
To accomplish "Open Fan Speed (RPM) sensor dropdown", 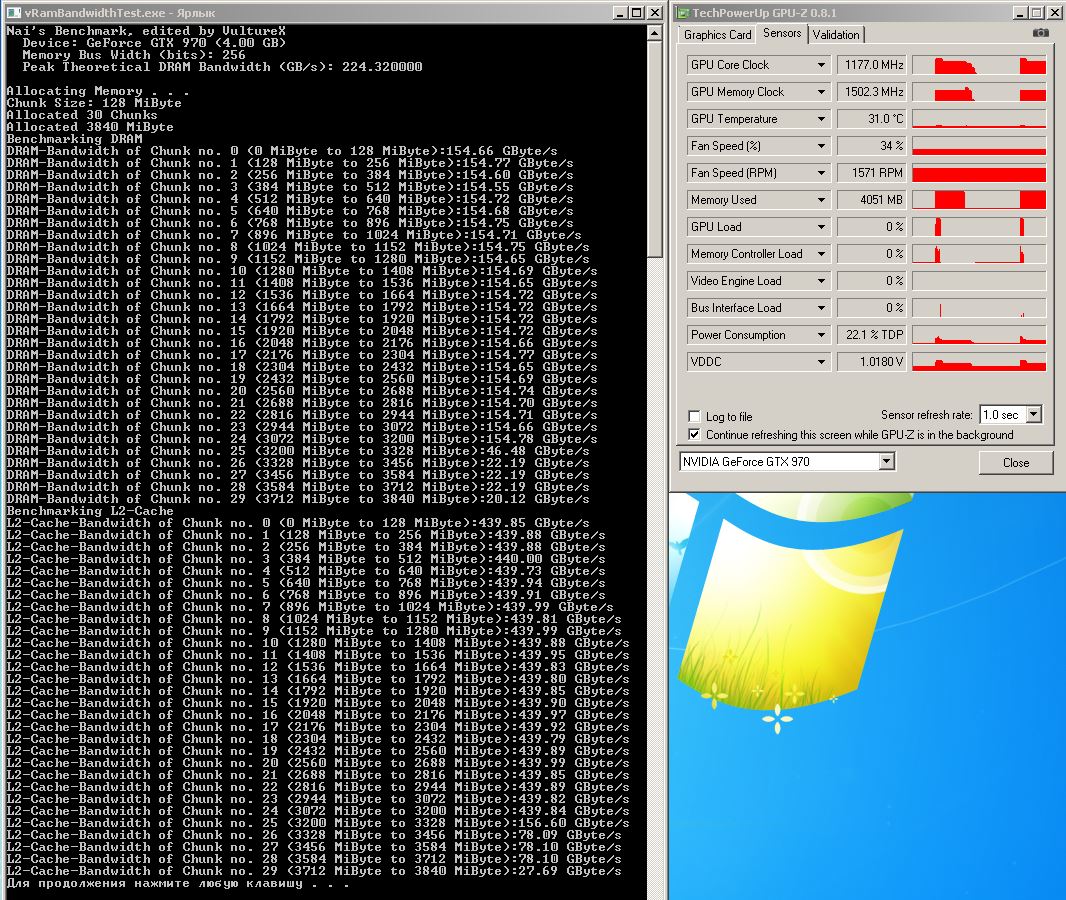I will (x=821, y=173).
